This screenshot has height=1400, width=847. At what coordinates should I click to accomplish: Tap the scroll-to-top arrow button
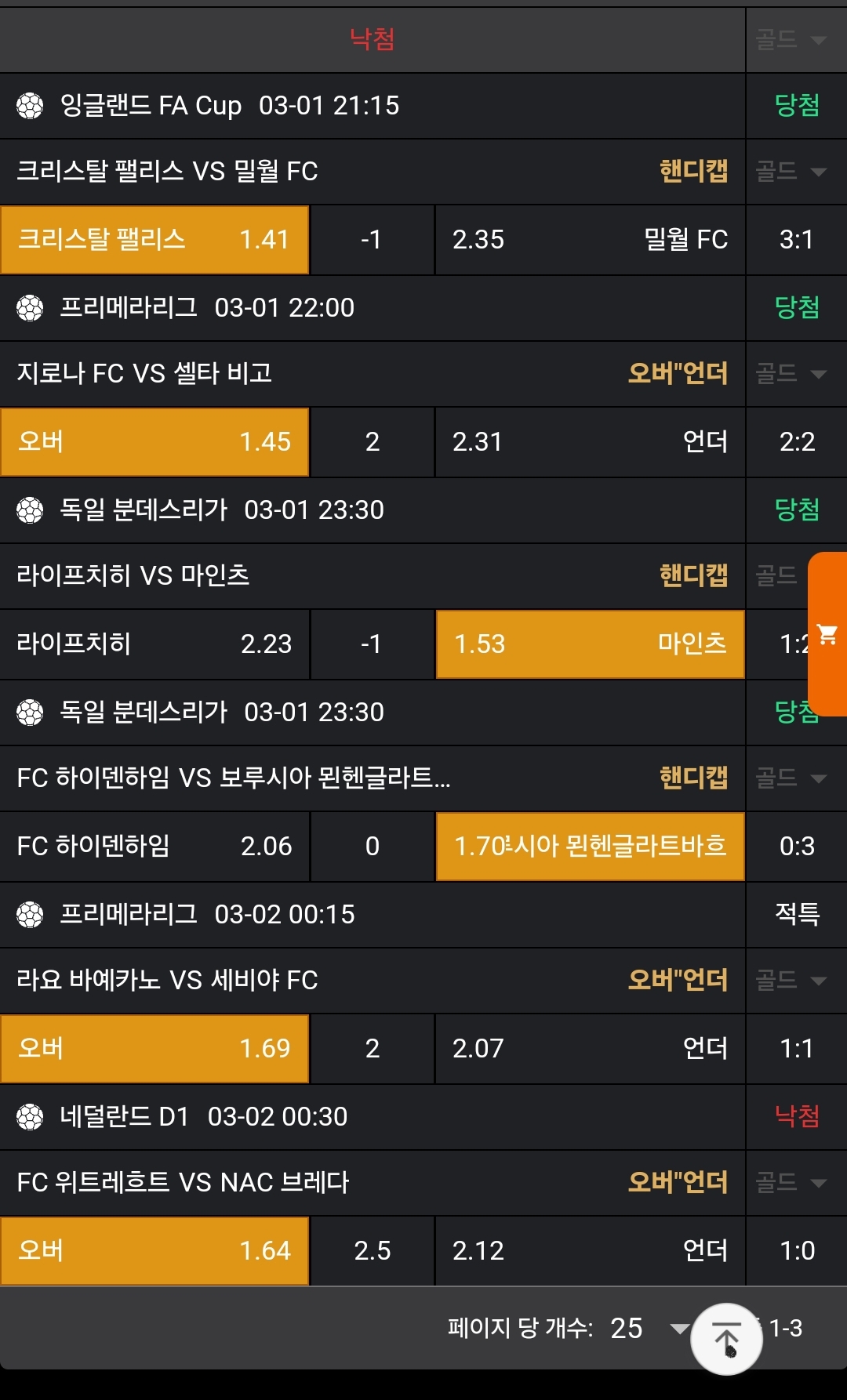[x=726, y=1339]
